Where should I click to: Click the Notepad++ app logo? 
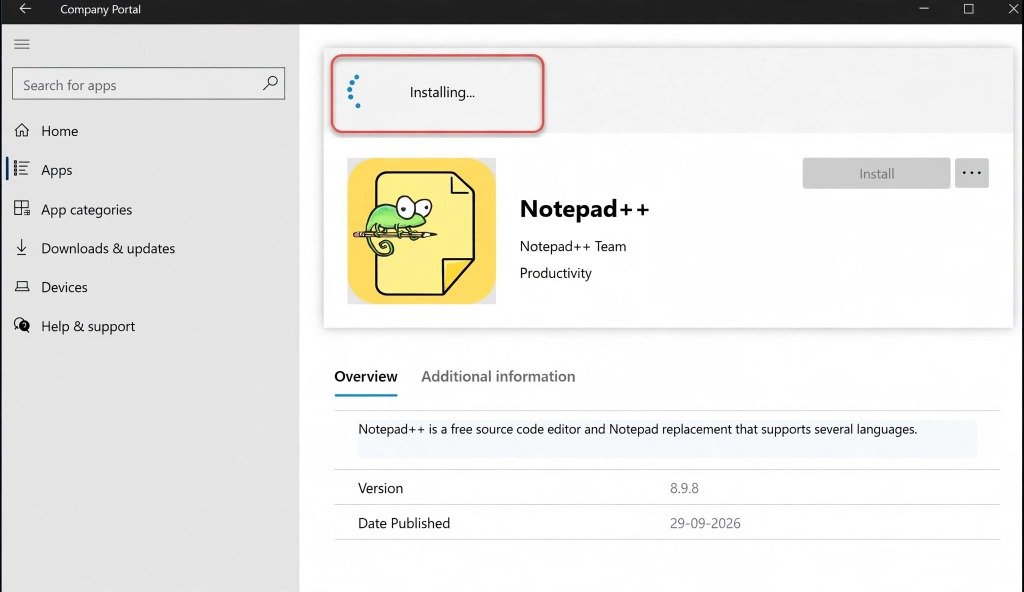tap(421, 231)
